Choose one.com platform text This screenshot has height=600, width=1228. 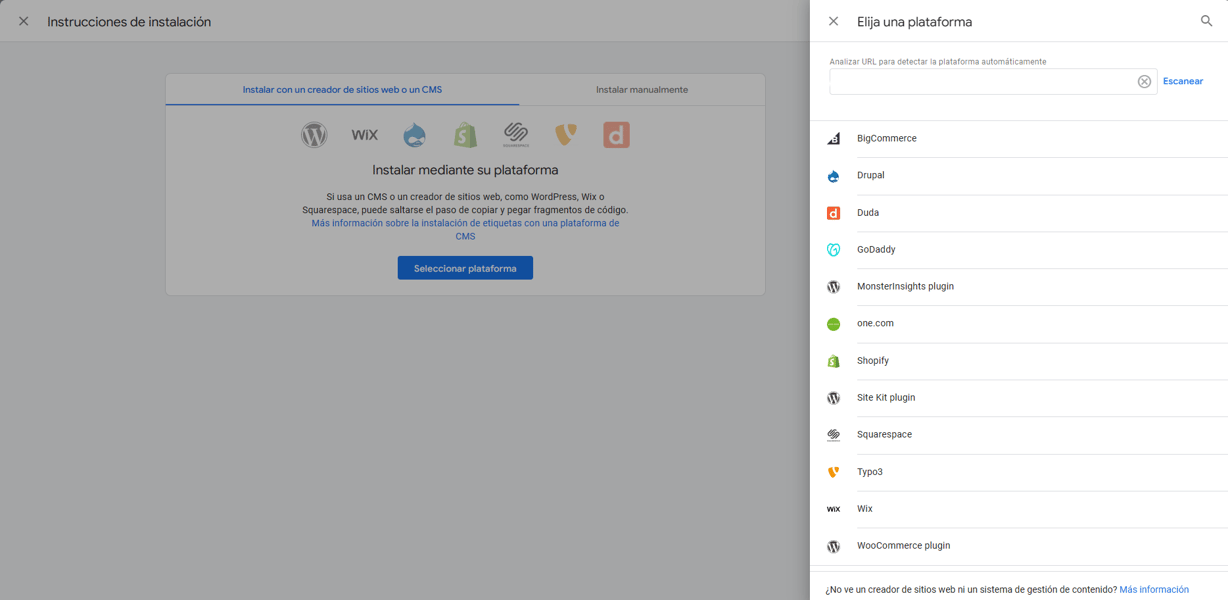(875, 324)
